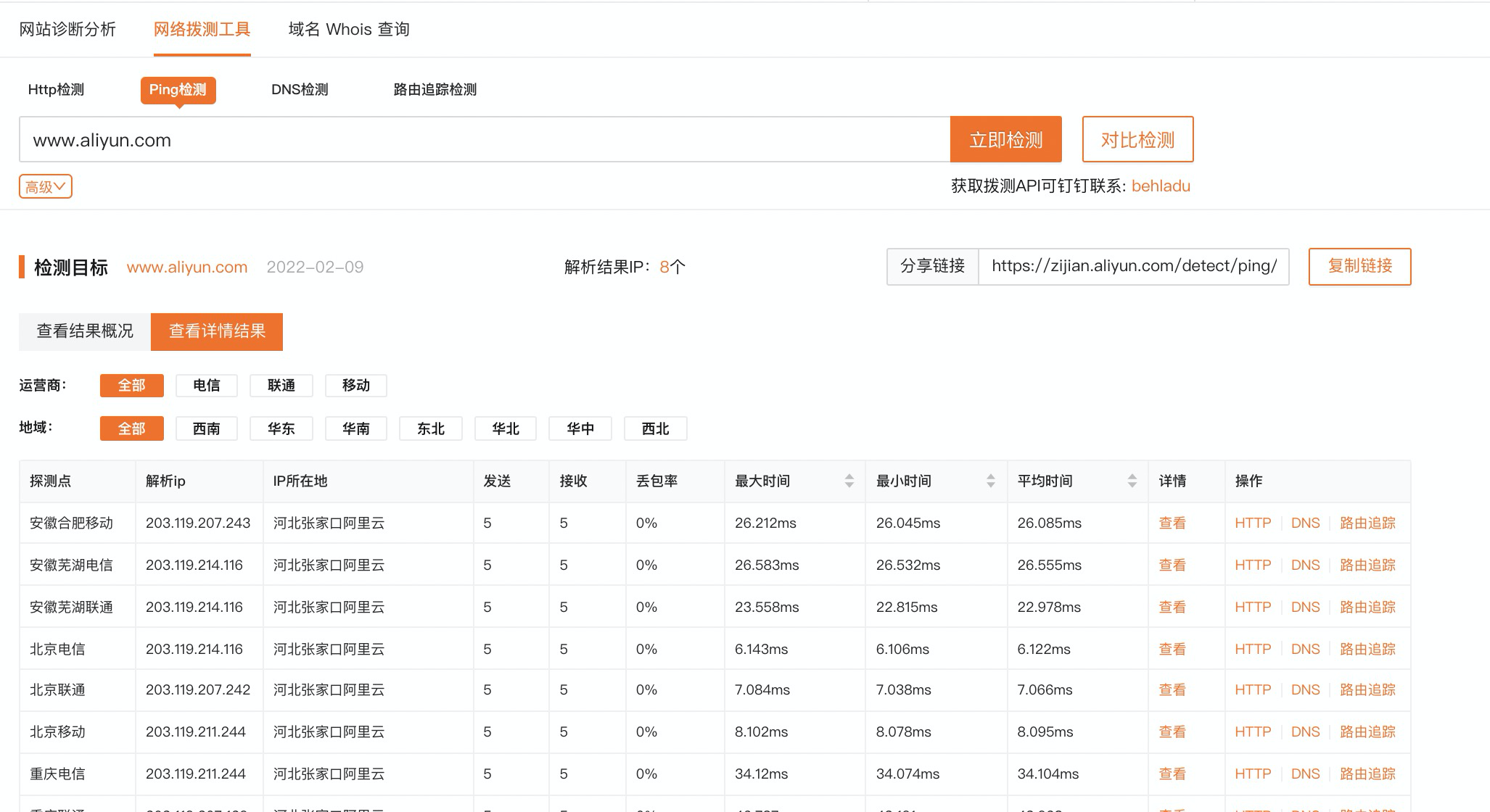Expand the 高级 advanced options
This screenshot has width=1490, height=812.
pyautogui.click(x=46, y=186)
